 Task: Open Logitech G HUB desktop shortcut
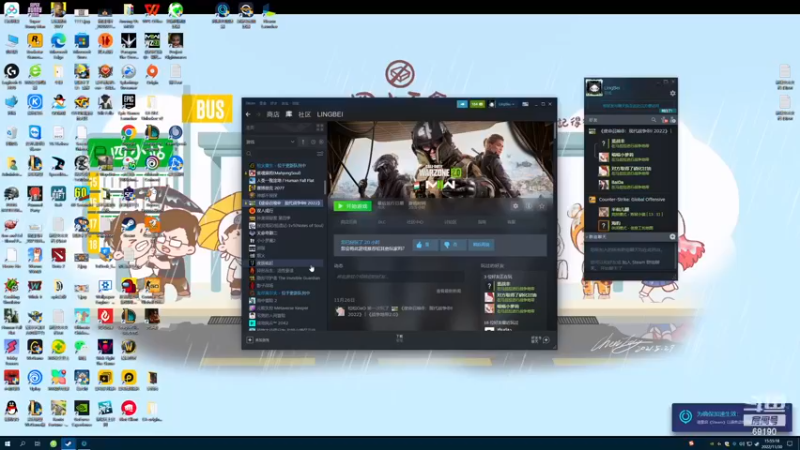[11, 75]
